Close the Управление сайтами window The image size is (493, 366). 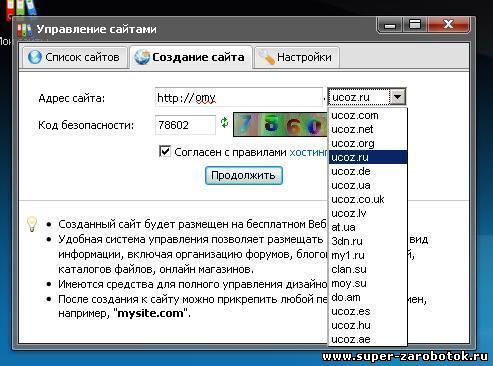449,25
